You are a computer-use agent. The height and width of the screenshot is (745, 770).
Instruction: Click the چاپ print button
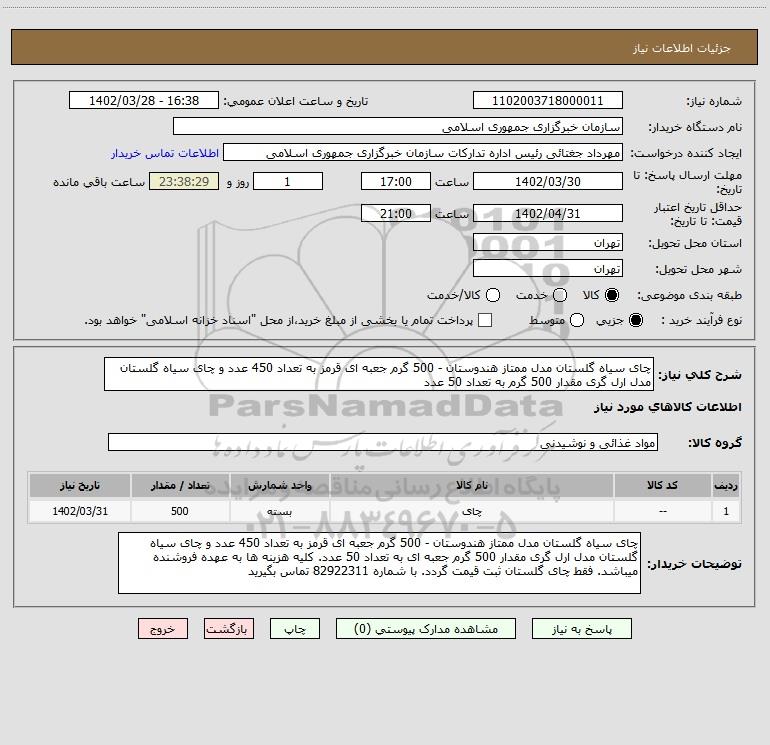(295, 629)
